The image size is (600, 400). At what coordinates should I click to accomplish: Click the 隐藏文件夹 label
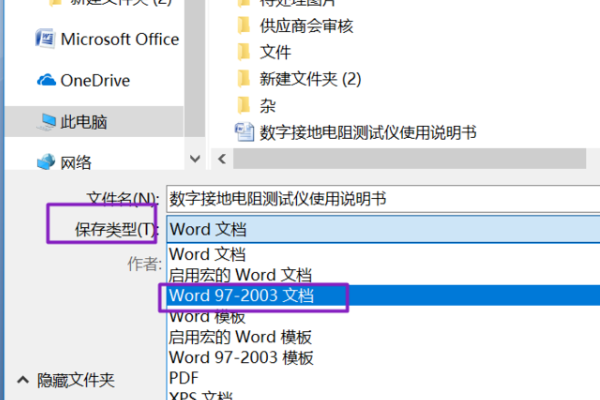coord(76,380)
